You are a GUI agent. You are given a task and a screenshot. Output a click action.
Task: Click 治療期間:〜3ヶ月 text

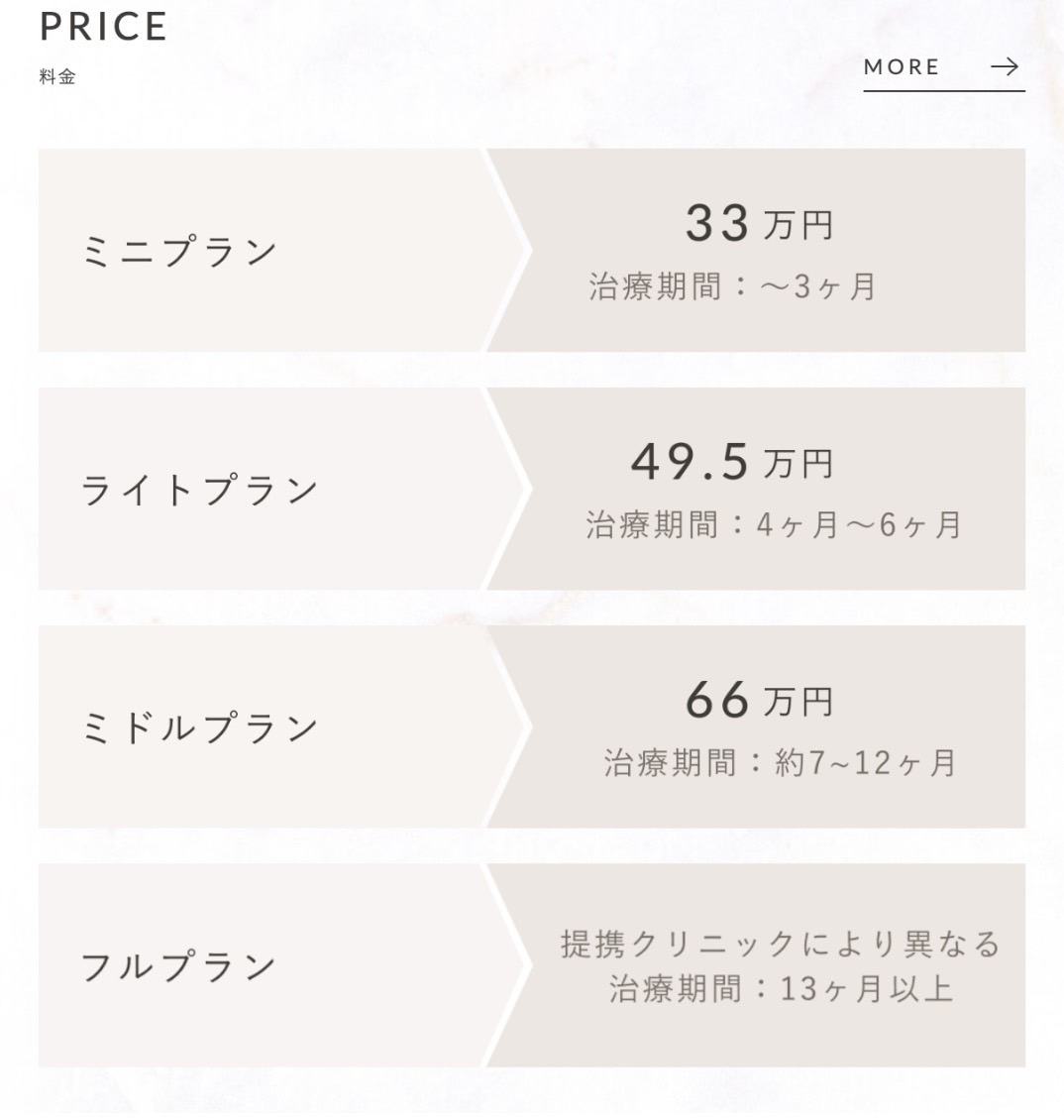(x=733, y=287)
